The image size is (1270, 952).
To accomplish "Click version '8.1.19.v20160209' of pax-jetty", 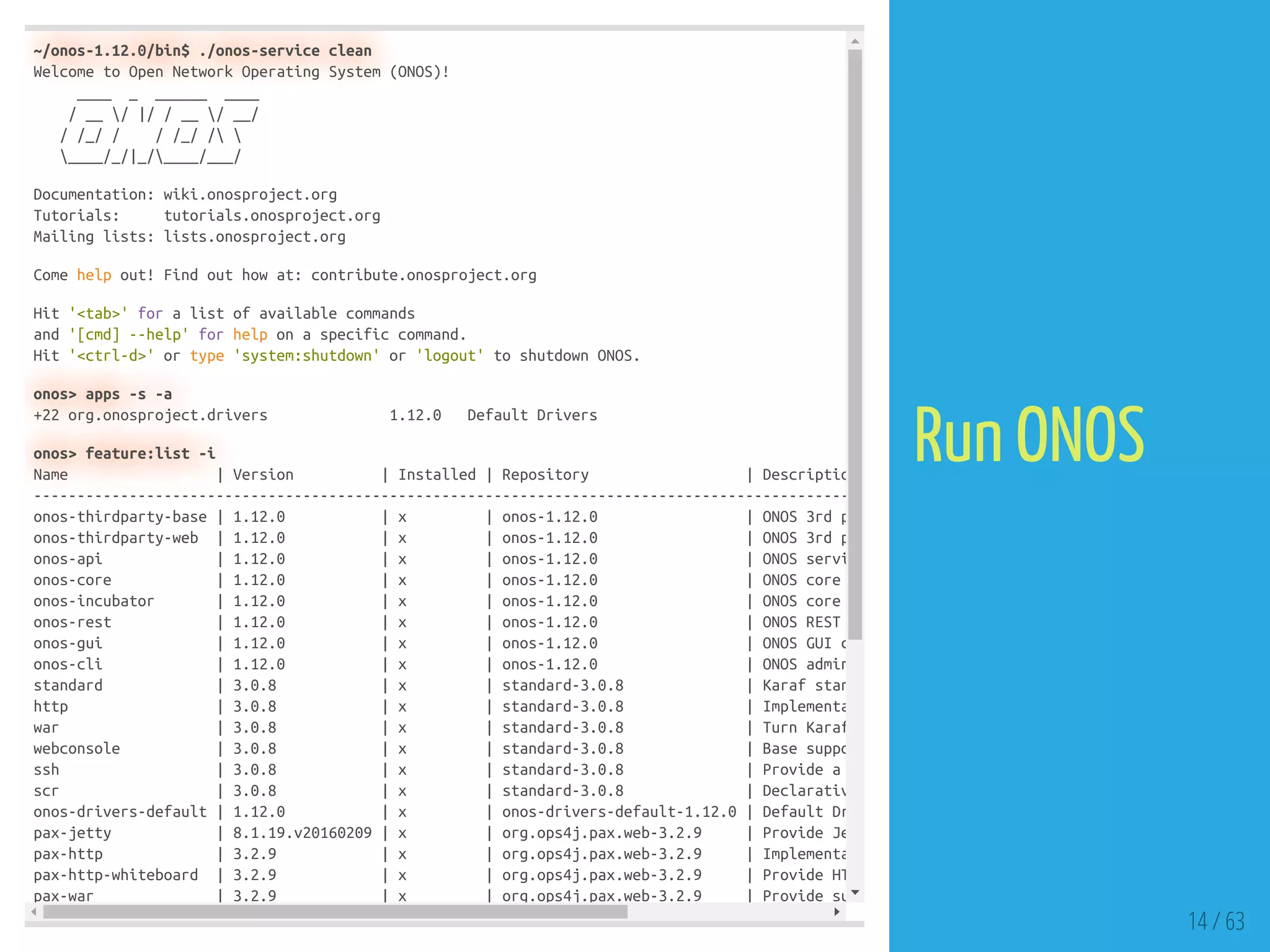I will (x=303, y=833).
